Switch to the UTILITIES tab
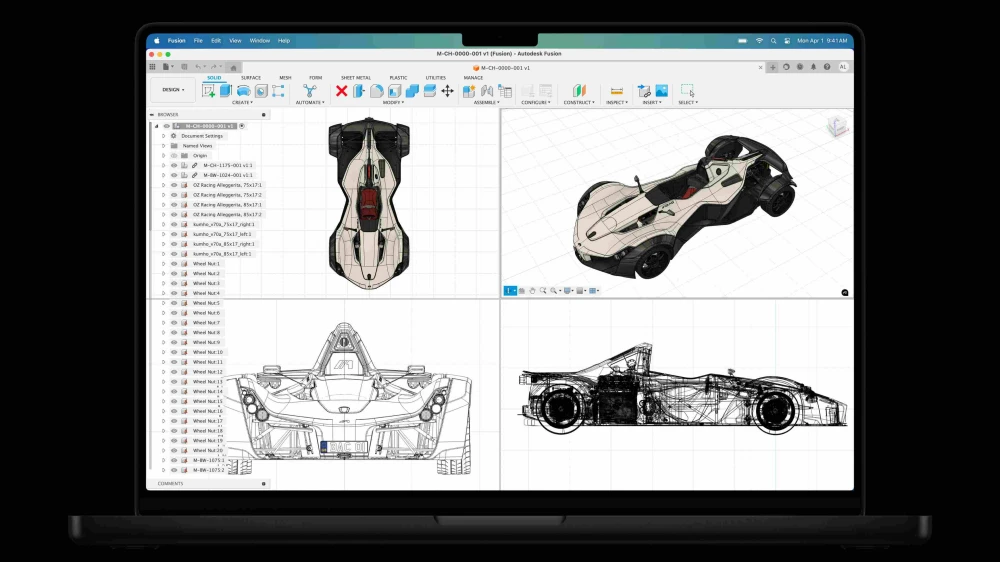Screen dimensions: 1000x562 tap(436, 78)
